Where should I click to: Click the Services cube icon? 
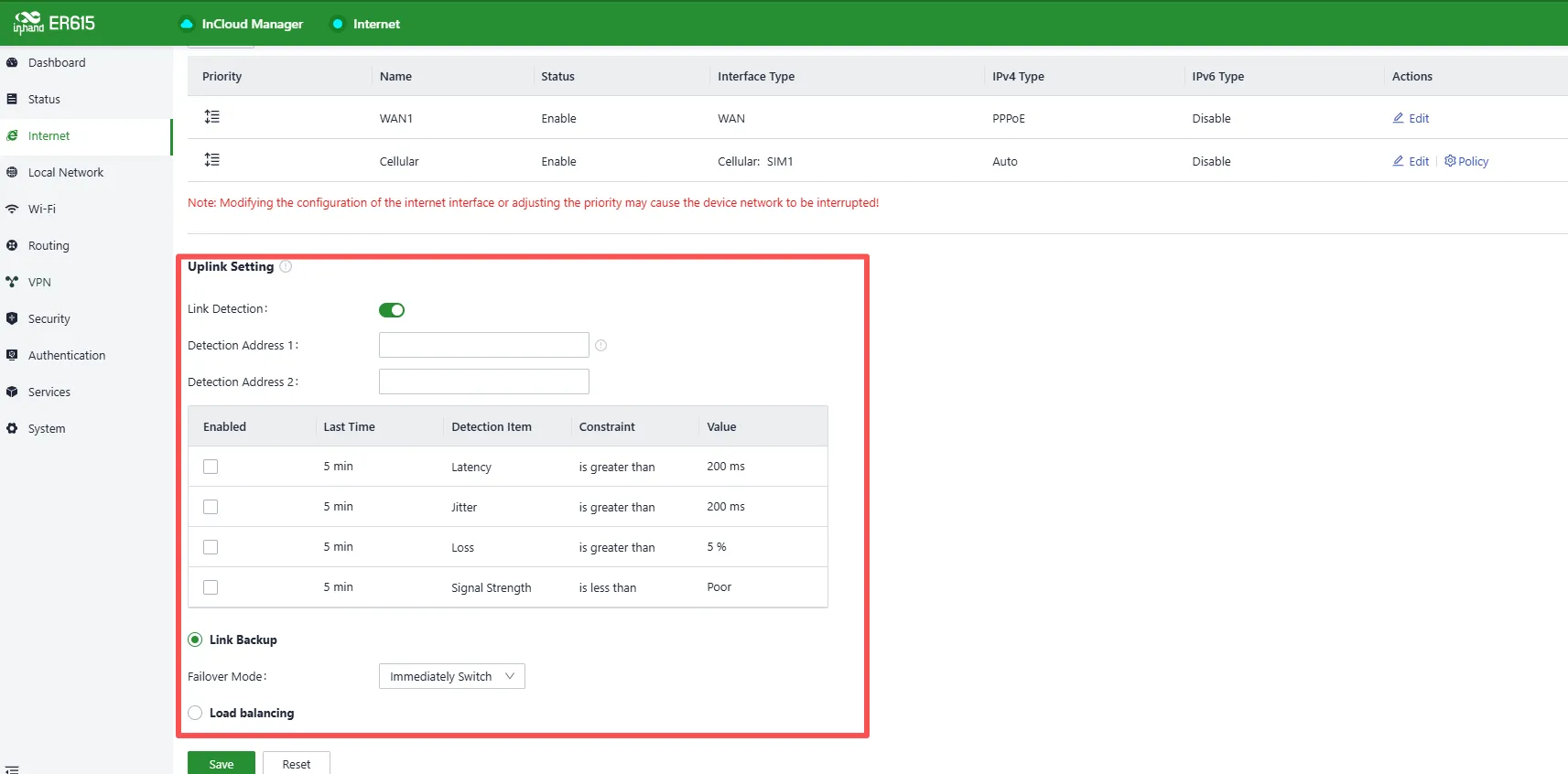[12, 392]
